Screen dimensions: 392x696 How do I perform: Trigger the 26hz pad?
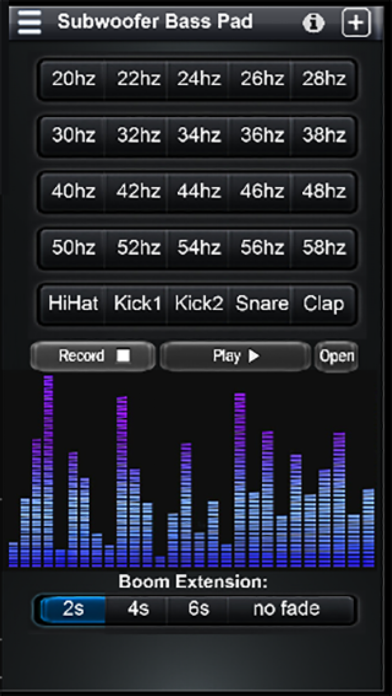tap(260, 79)
